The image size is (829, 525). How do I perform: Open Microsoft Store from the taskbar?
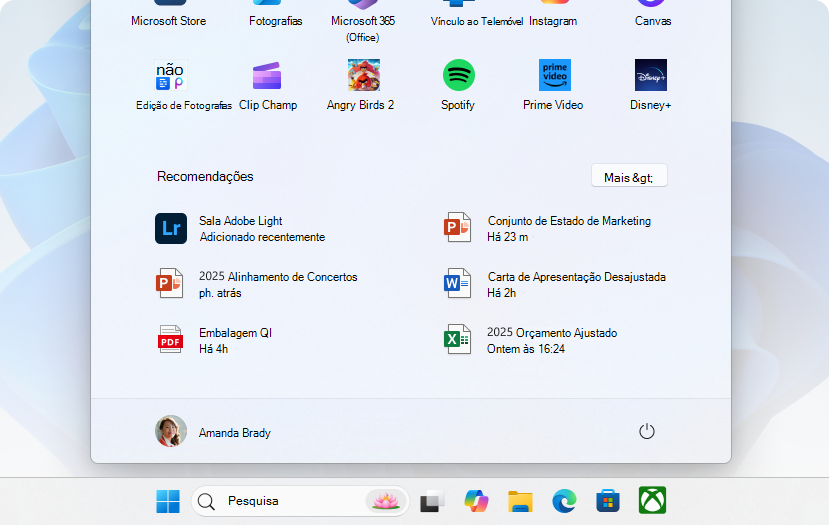(608, 501)
